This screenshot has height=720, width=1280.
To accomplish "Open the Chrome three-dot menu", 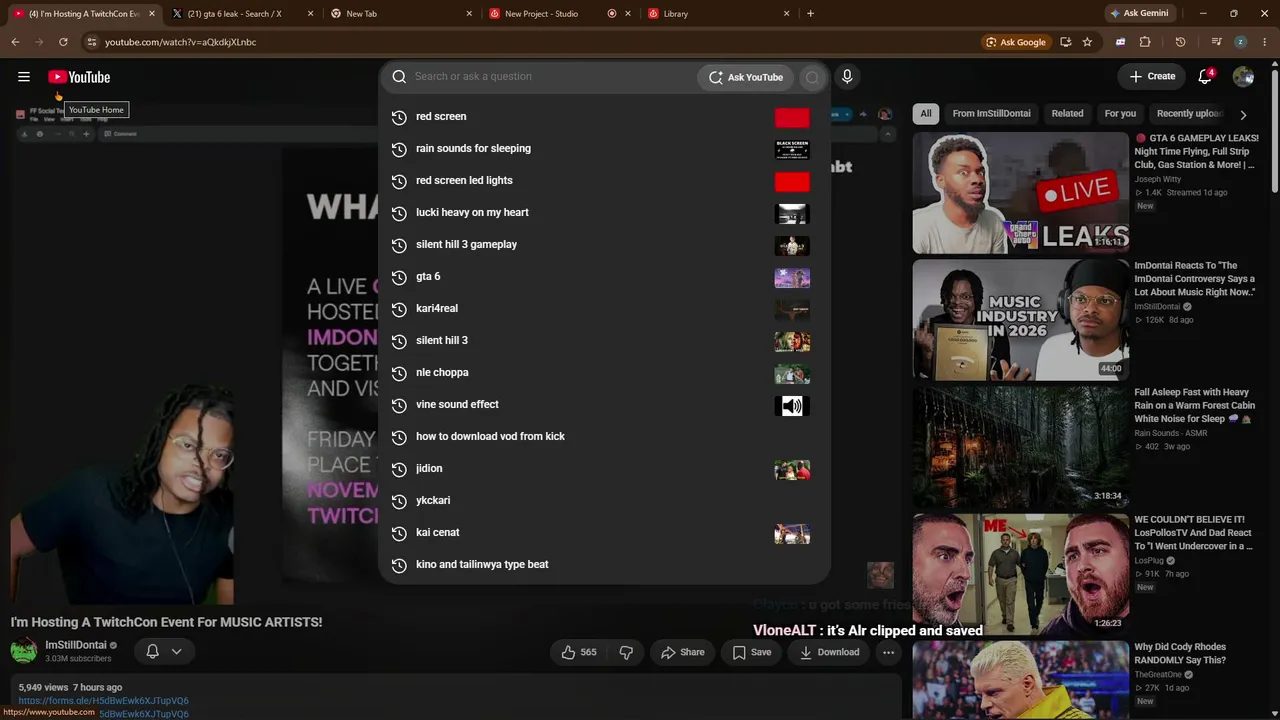I will pyautogui.click(x=1264, y=42).
